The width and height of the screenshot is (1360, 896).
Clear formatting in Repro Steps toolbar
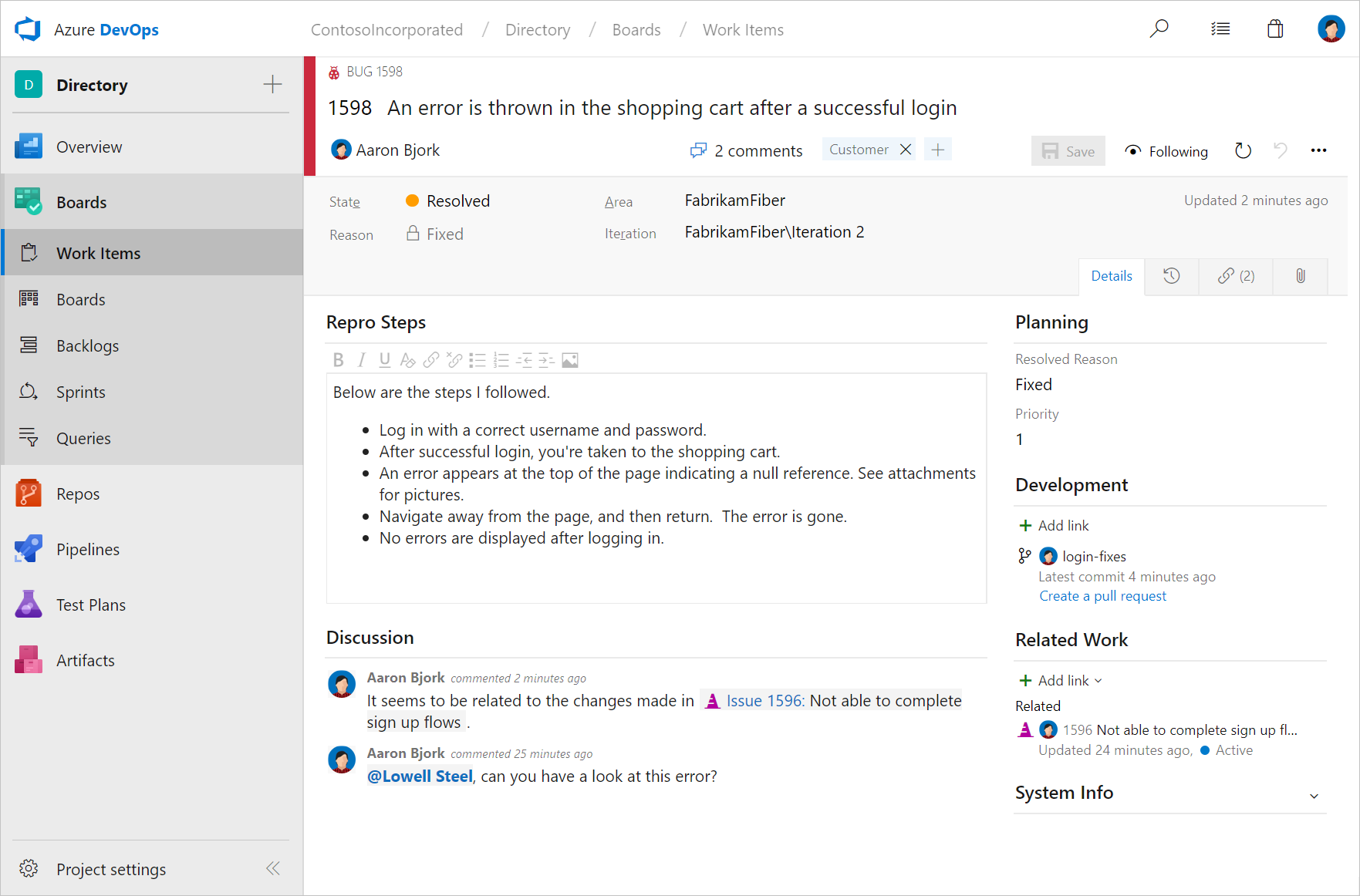407,360
